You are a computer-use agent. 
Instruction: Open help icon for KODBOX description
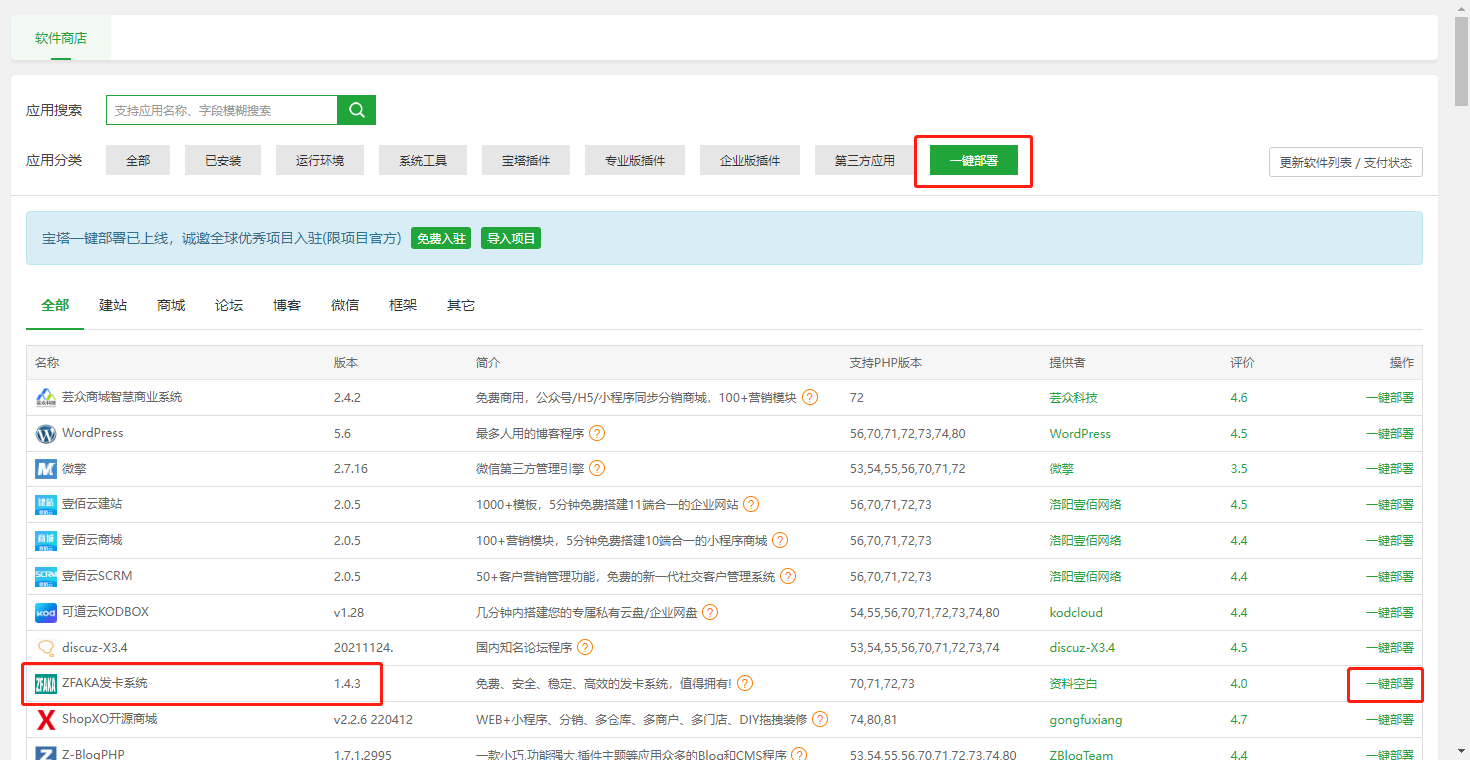click(x=710, y=612)
